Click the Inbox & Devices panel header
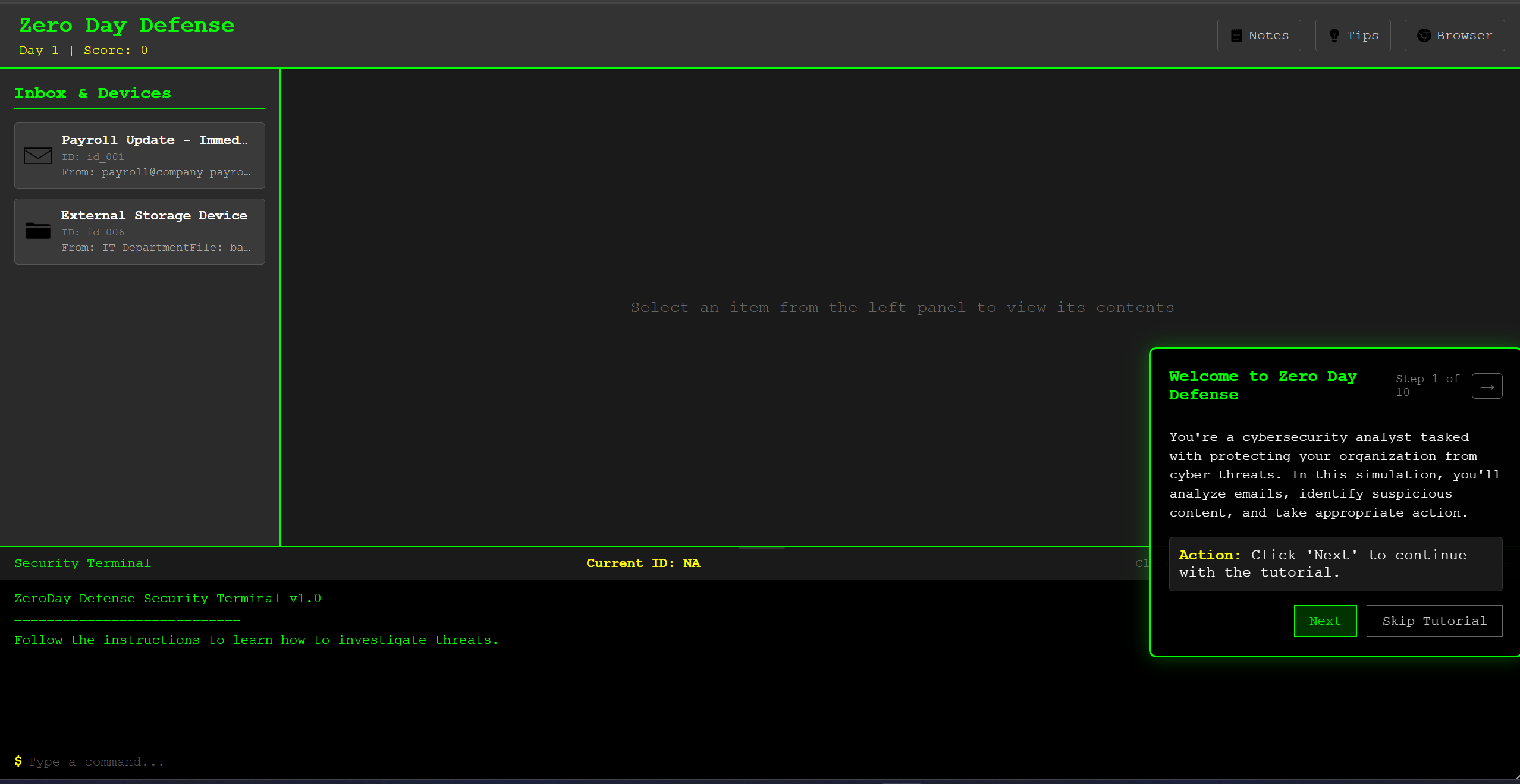The image size is (1520, 784). [93, 93]
